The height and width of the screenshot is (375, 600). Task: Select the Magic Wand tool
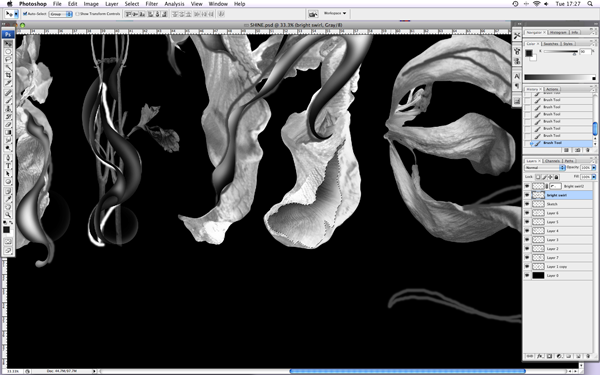tap(8, 67)
